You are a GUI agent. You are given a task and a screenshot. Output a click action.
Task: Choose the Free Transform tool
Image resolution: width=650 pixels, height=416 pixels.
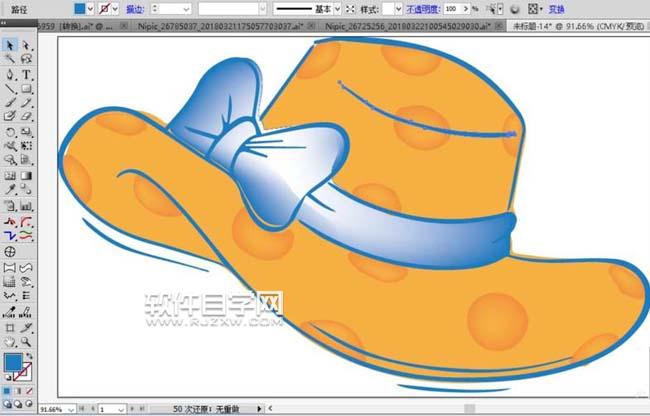click(26, 146)
